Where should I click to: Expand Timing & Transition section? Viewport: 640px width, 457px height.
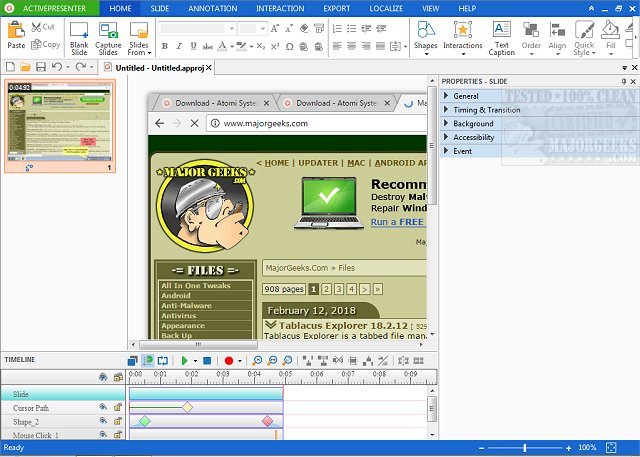click(486, 110)
